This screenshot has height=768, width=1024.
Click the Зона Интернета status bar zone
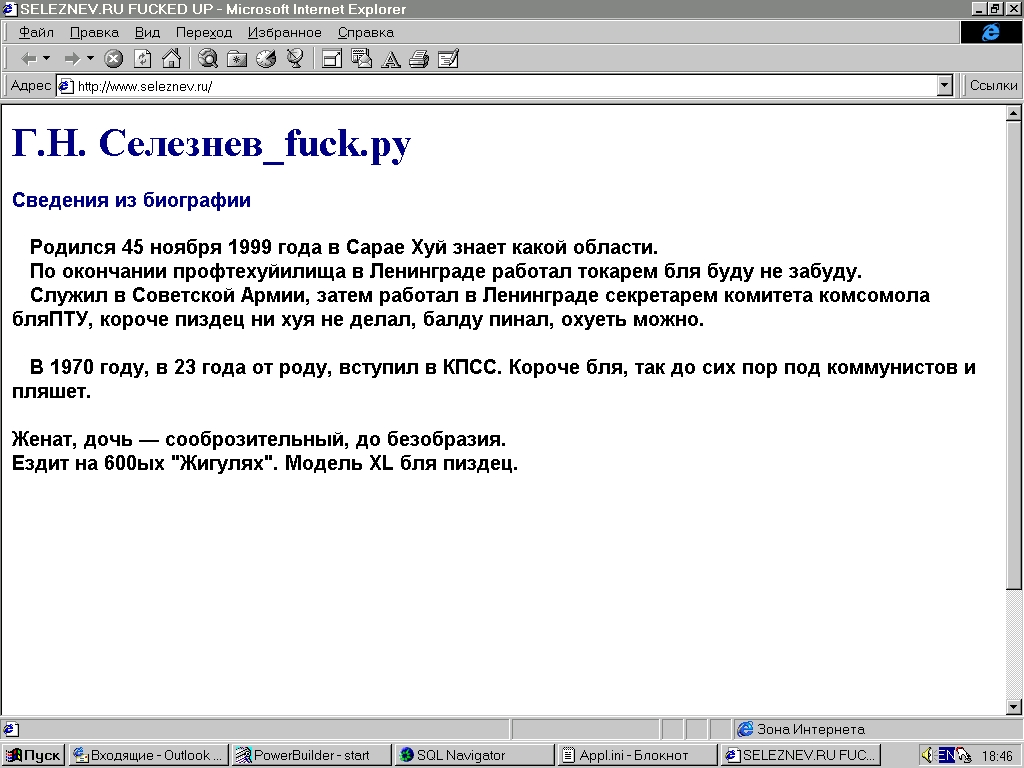point(878,729)
